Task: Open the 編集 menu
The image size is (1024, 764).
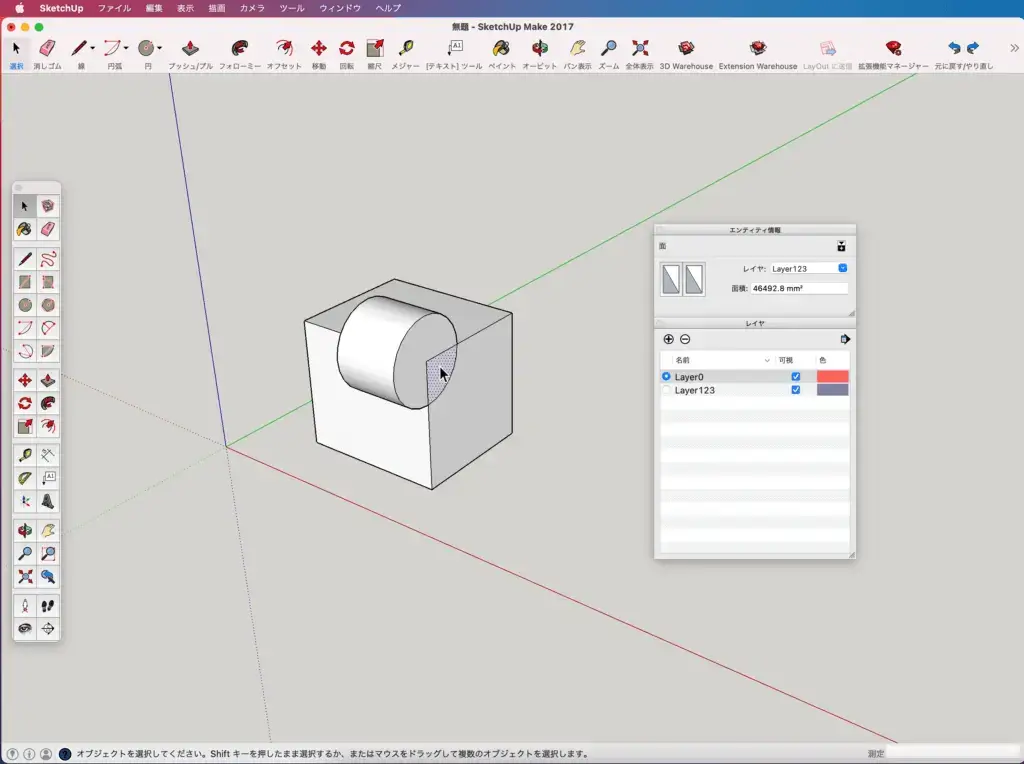Action: pyautogui.click(x=154, y=8)
